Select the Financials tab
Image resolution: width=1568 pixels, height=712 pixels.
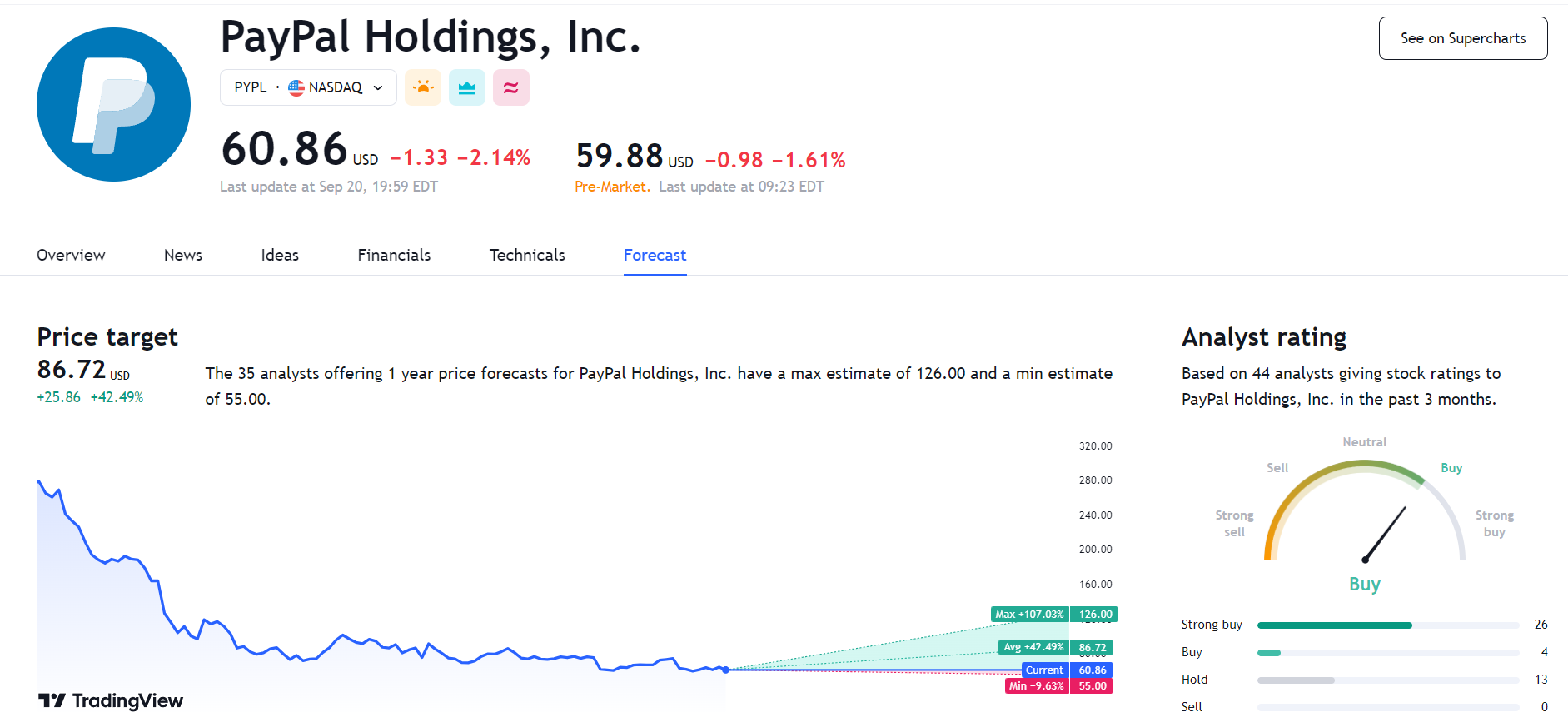(394, 255)
